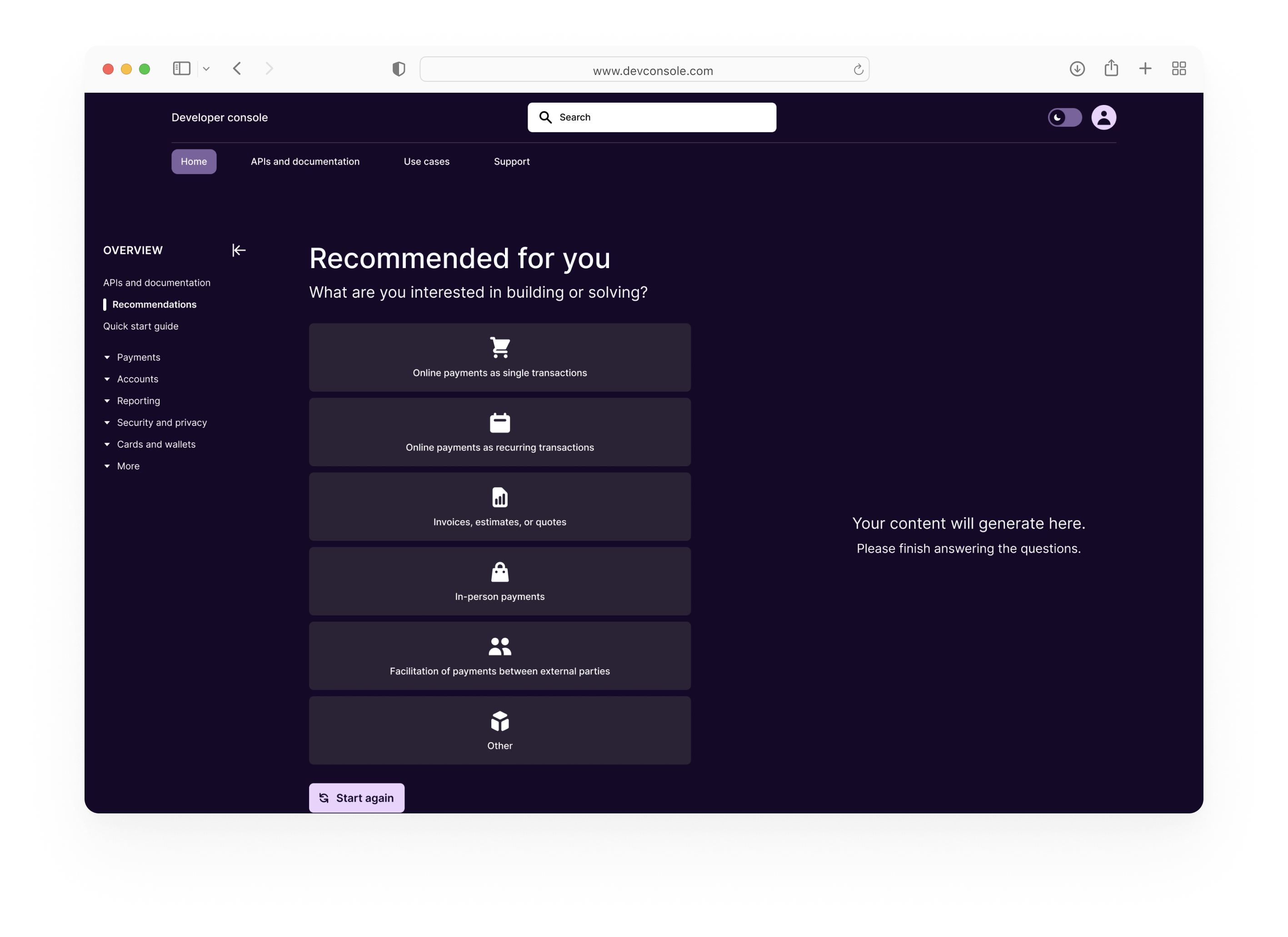Open the Quick start guide link
The width and height of the screenshot is (1288, 937).
(x=140, y=326)
